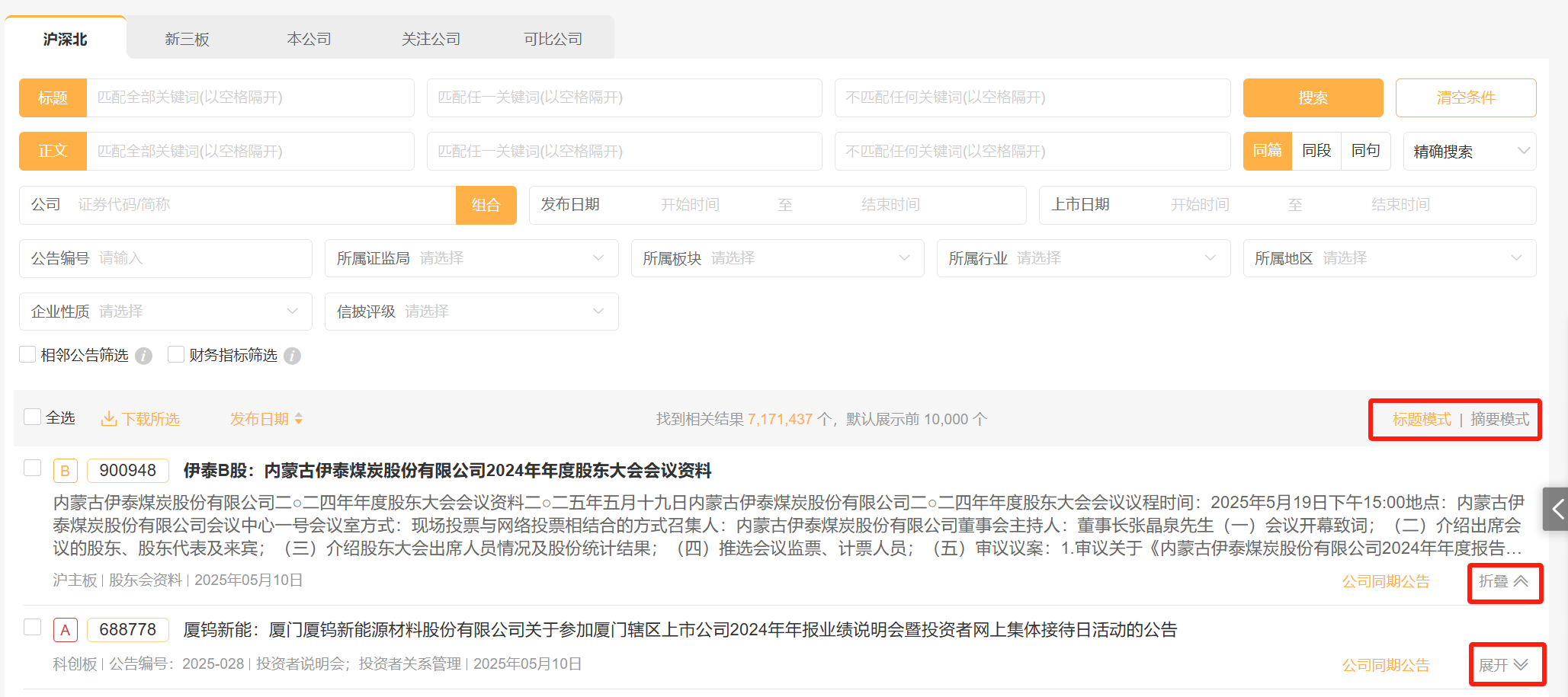The width and height of the screenshot is (1568, 697).
Task: Click the A market badge for 688778
Action: (x=65, y=630)
